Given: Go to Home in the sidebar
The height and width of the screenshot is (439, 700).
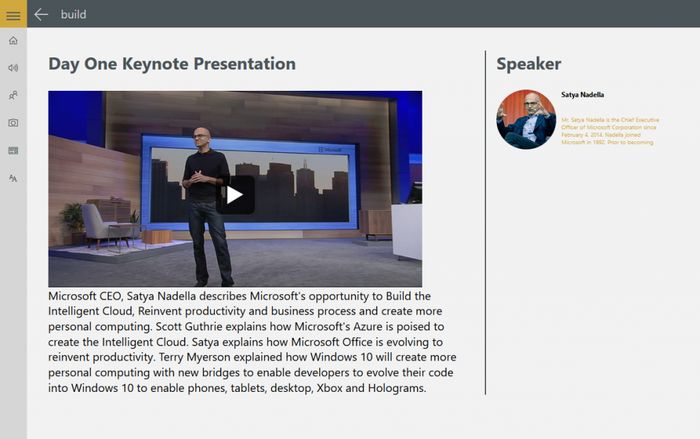Looking at the screenshot, I should coord(13,41).
